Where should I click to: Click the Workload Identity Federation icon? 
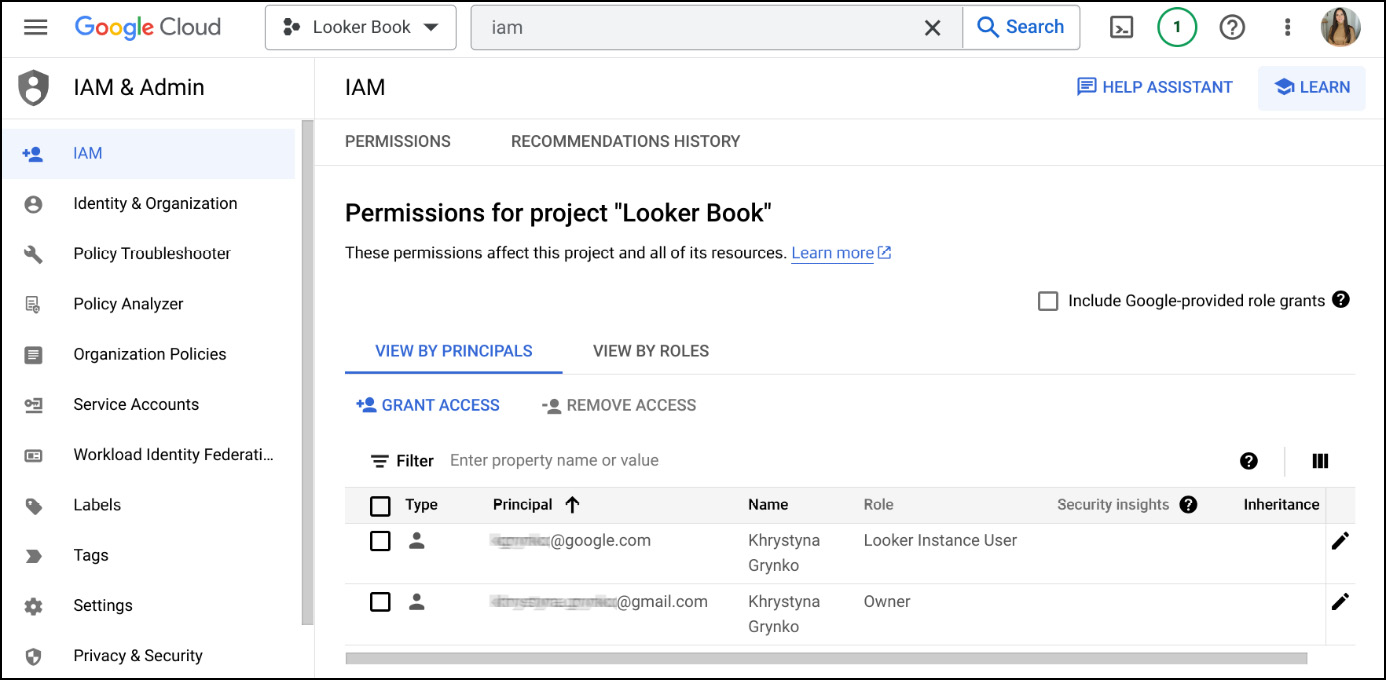pyautogui.click(x=33, y=455)
